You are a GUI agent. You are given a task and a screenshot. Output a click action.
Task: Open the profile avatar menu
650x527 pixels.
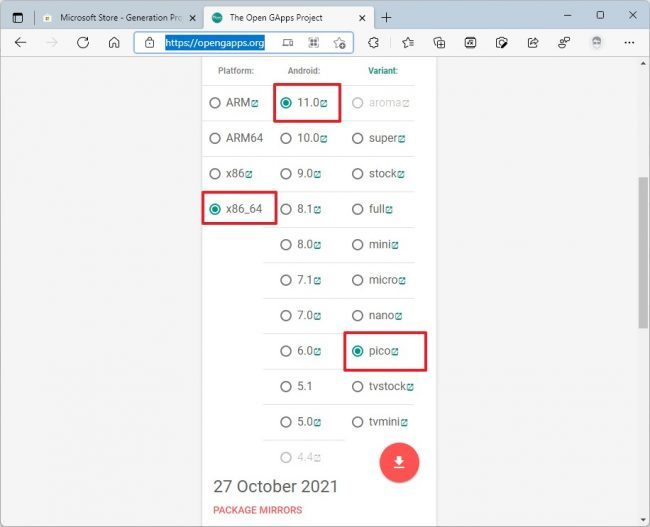[597, 42]
